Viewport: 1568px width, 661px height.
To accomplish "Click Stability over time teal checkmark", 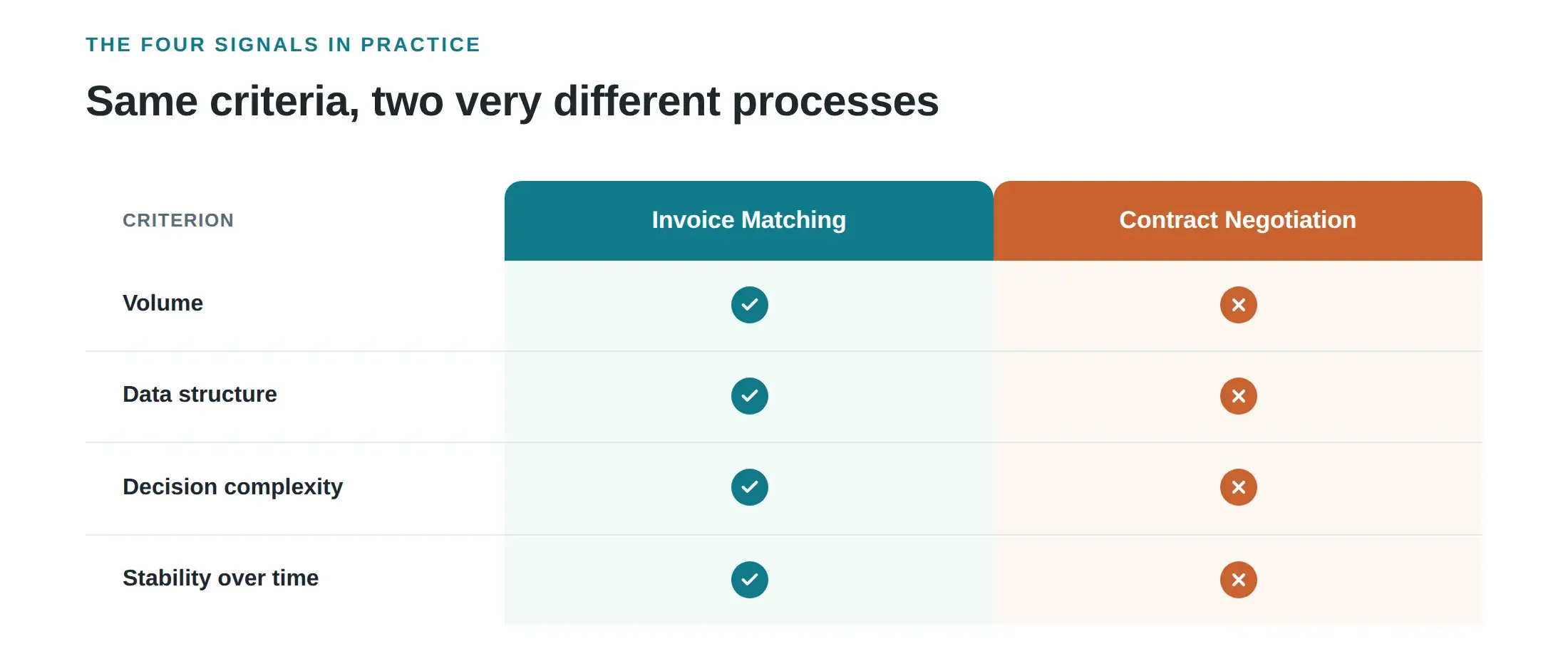I will 749,580.
